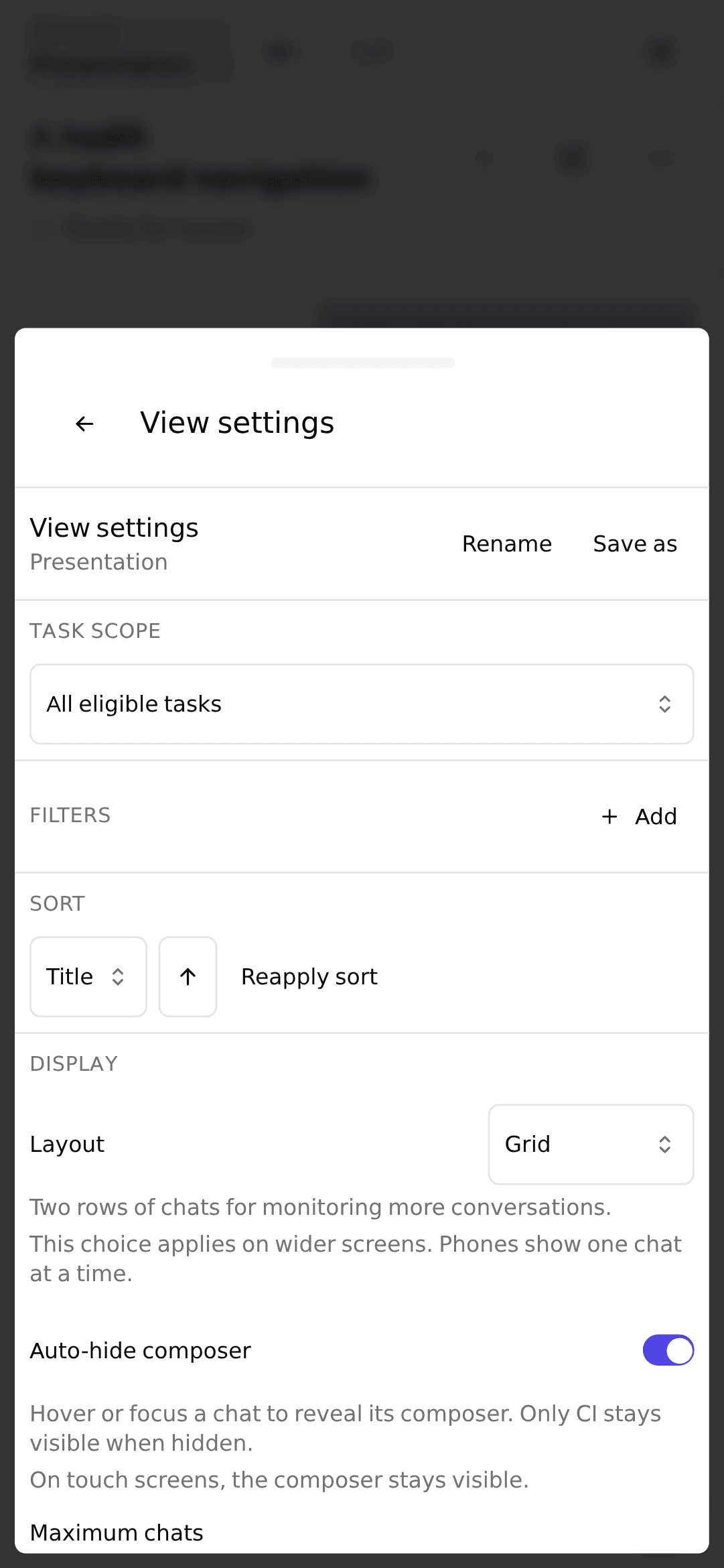This screenshot has height=1568, width=724.
Task: Add a new filter
Action: coord(640,816)
